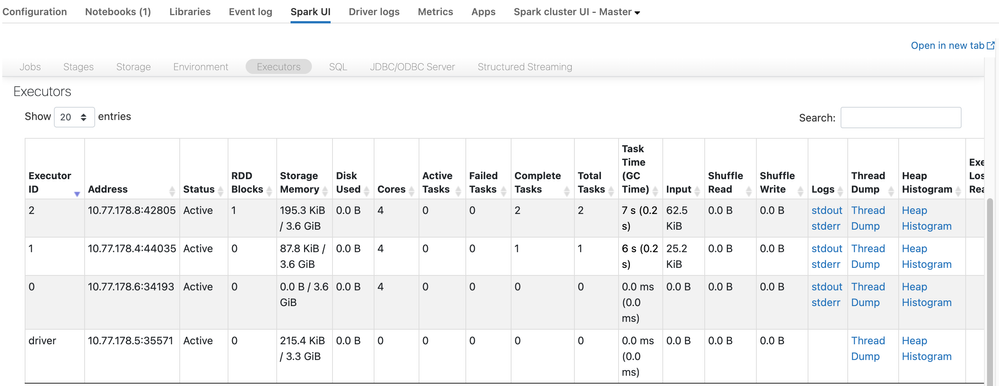Select the Spark UI tab
The width and height of the screenshot is (999, 386).
(310, 11)
